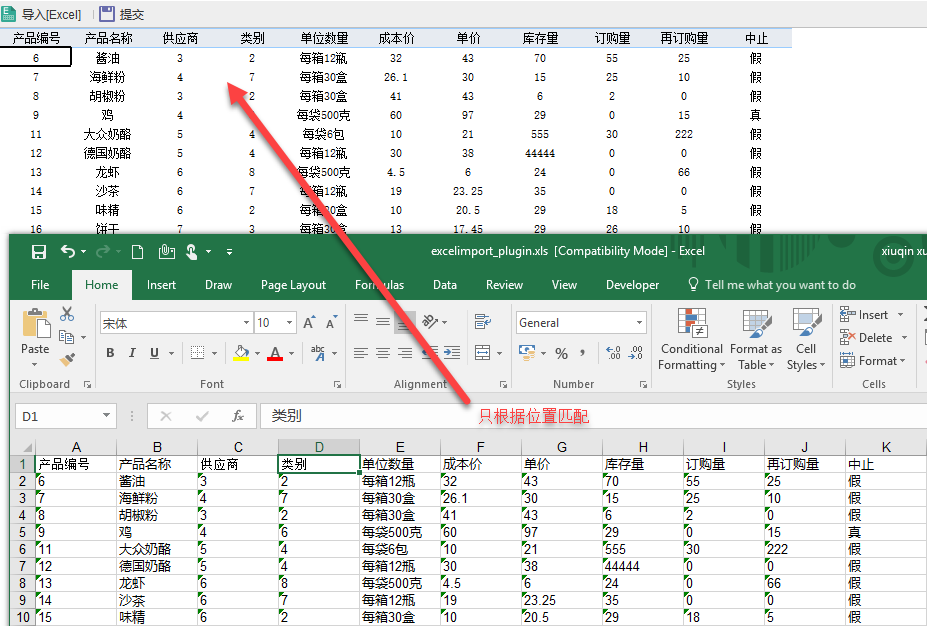Open the Undo history dropdown arrow
Screen dimensions: 927x626
[x=83, y=252]
